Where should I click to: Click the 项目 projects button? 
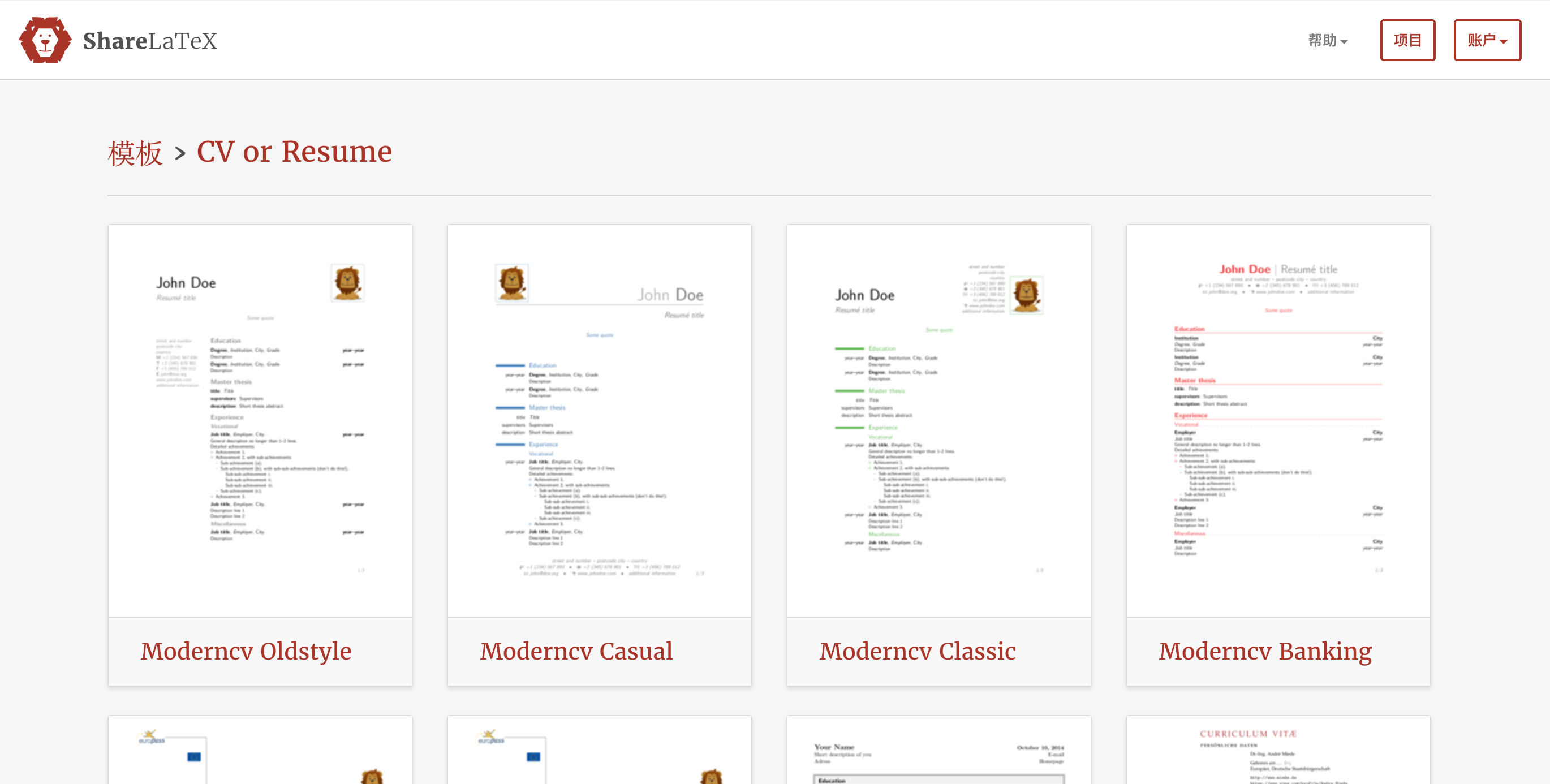click(x=1407, y=40)
